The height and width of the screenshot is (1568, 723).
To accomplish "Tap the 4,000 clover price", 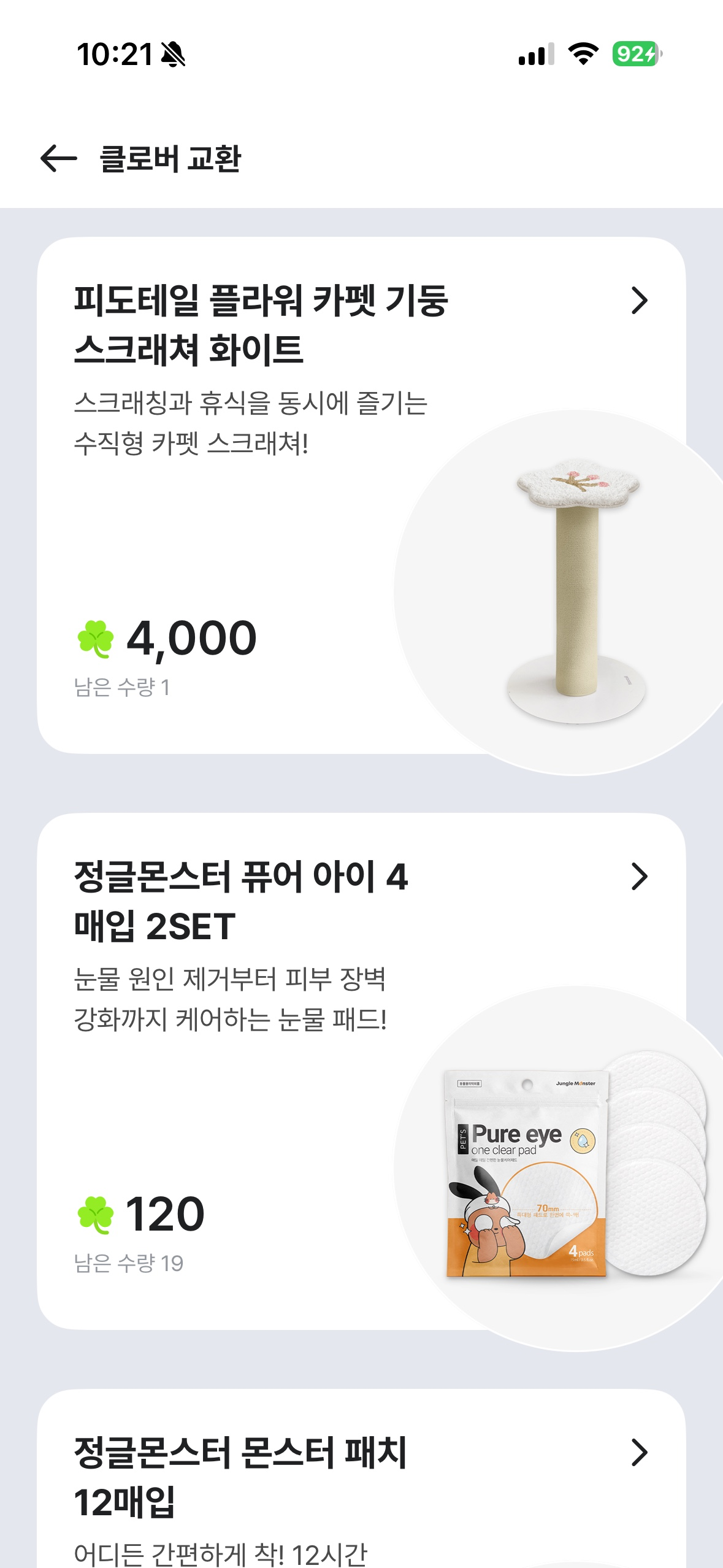I will click(x=191, y=639).
